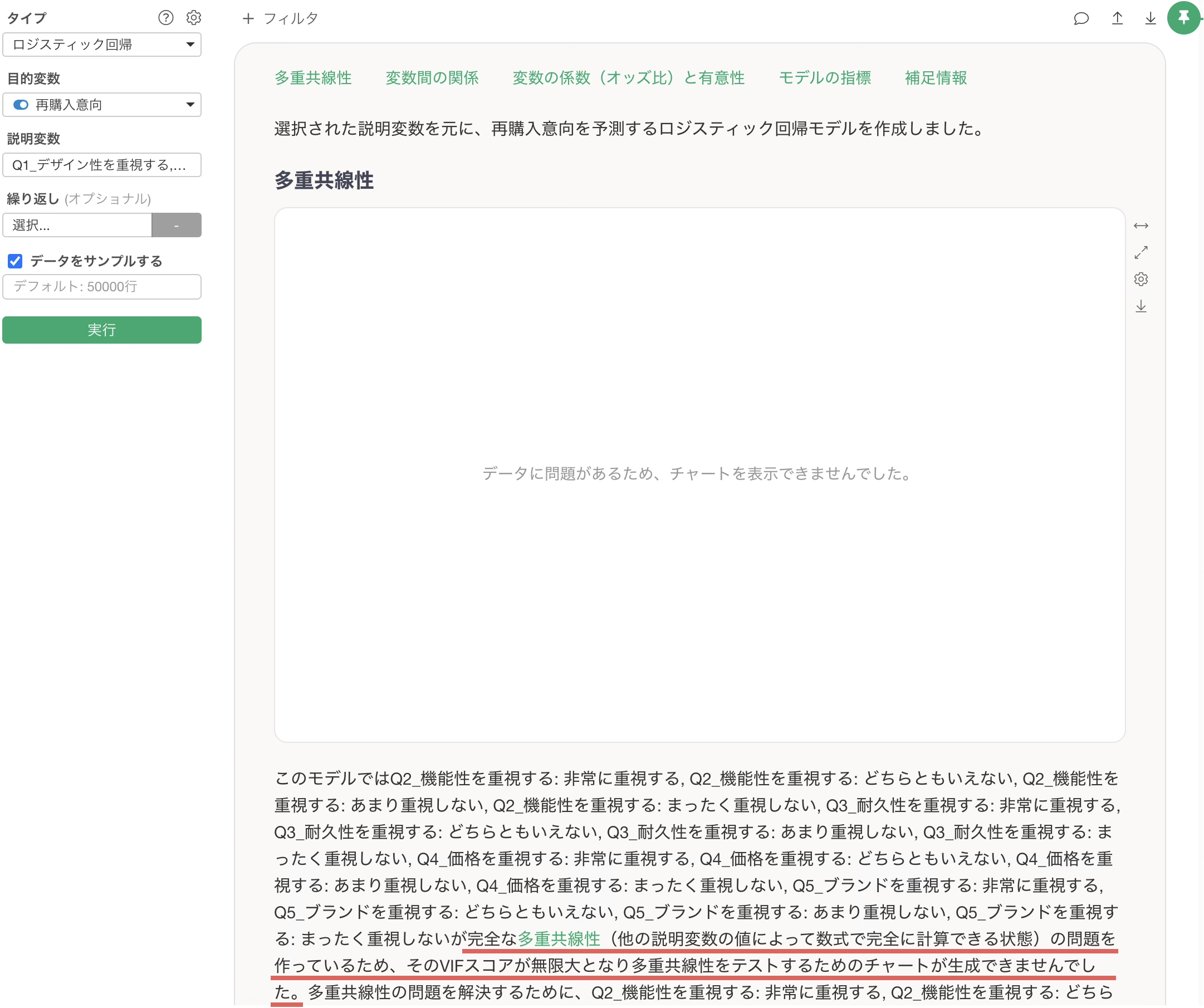Follow the green 多重共線性 link in paragraph
The image size is (1204, 1008).
pos(559,938)
